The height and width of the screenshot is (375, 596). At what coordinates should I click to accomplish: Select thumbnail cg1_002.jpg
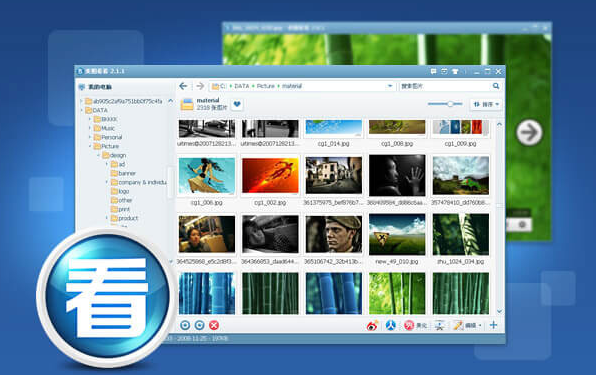click(270, 176)
